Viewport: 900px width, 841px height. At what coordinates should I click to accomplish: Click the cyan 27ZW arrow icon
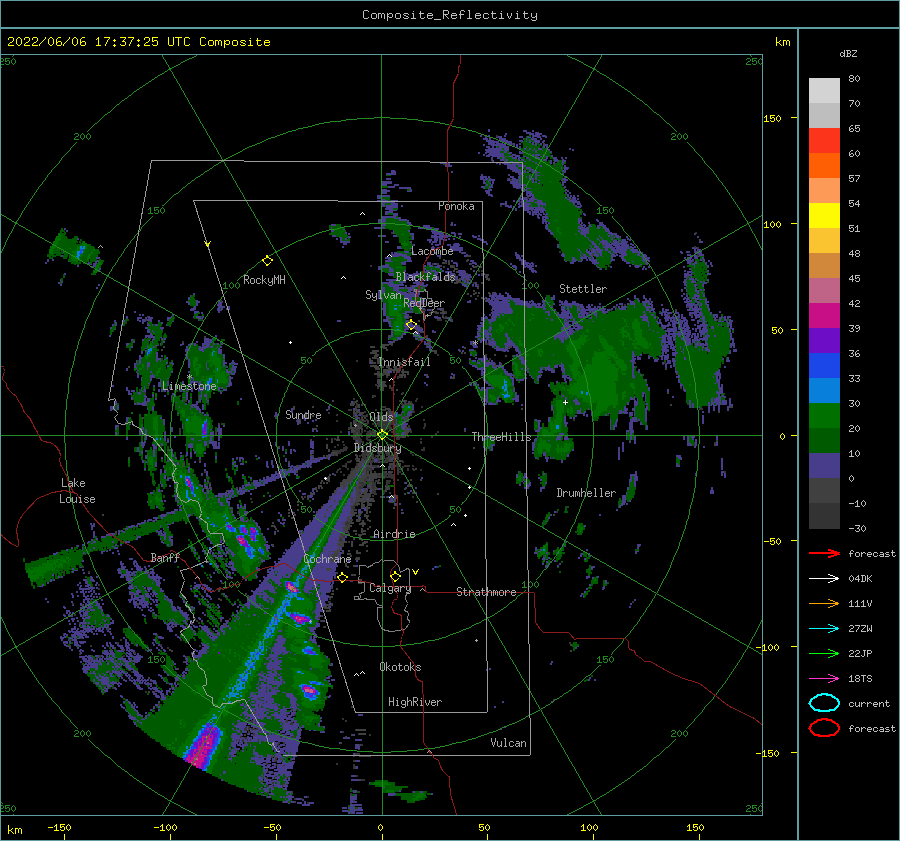coord(824,629)
